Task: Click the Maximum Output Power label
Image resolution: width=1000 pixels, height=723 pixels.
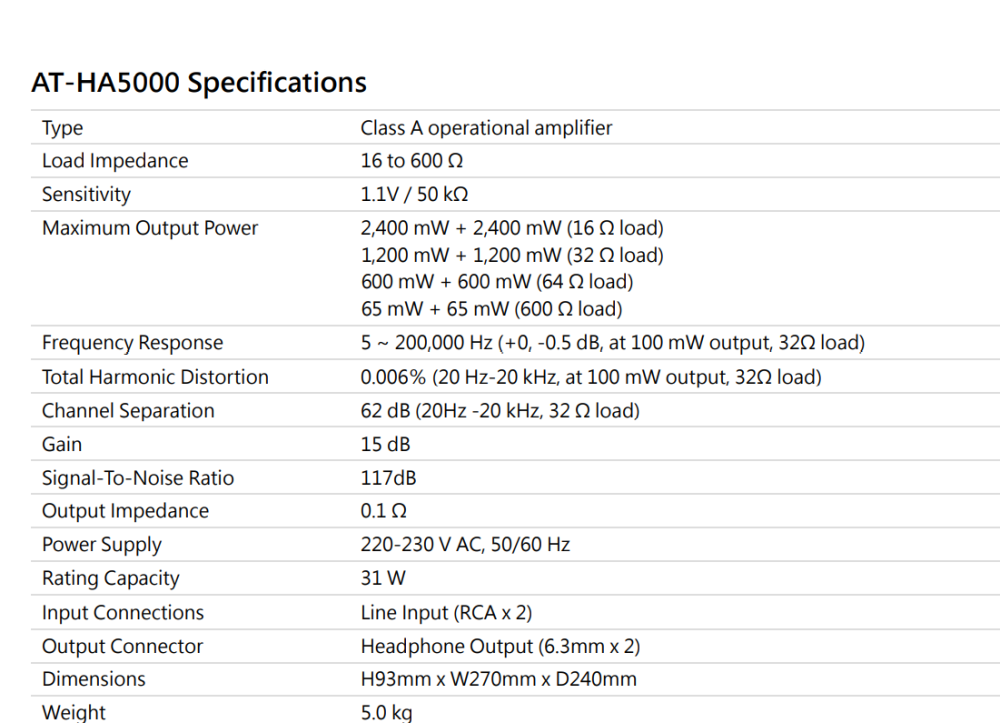Action: pyautogui.click(x=150, y=228)
